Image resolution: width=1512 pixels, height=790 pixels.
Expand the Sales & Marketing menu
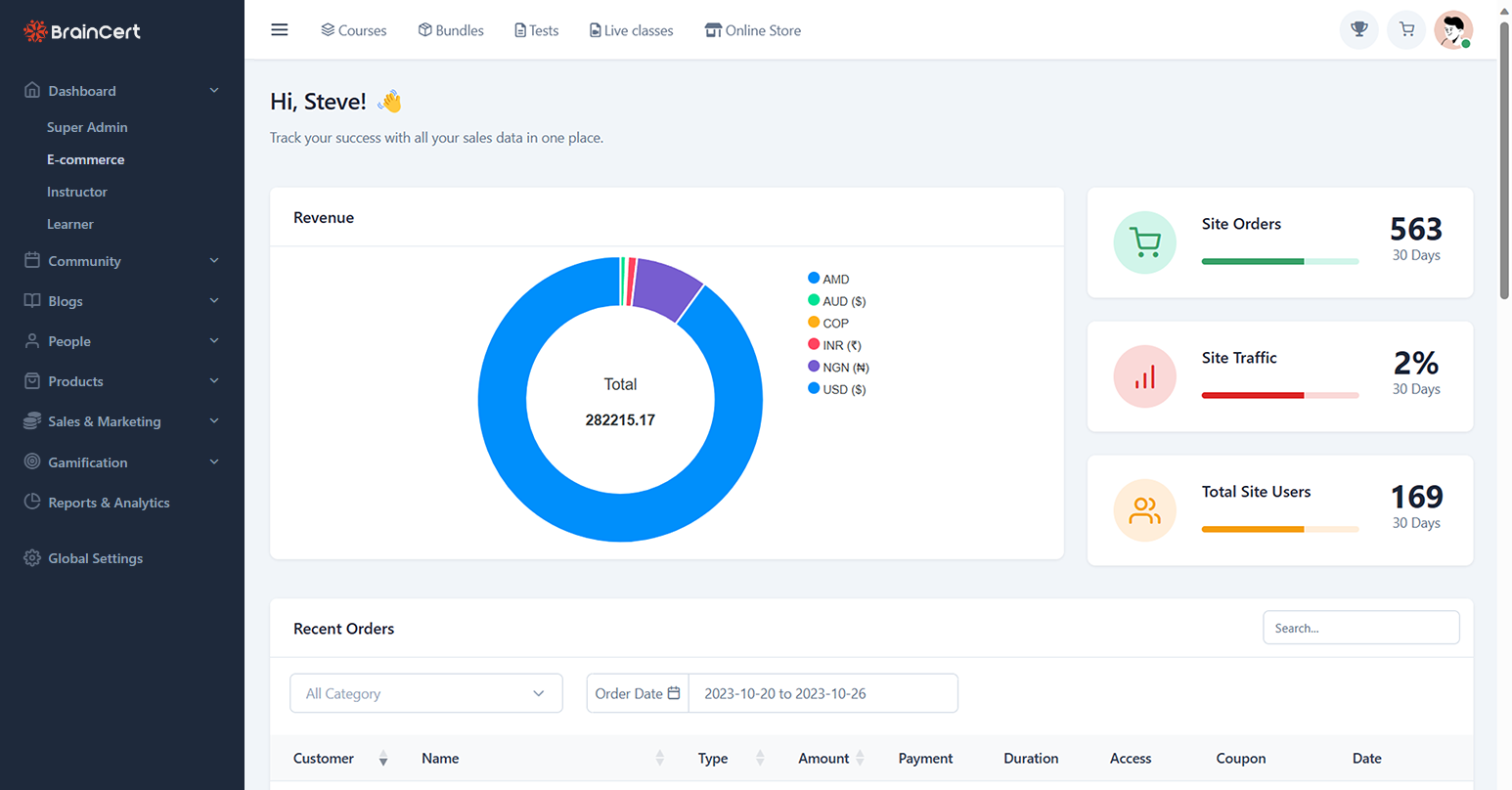coord(104,420)
